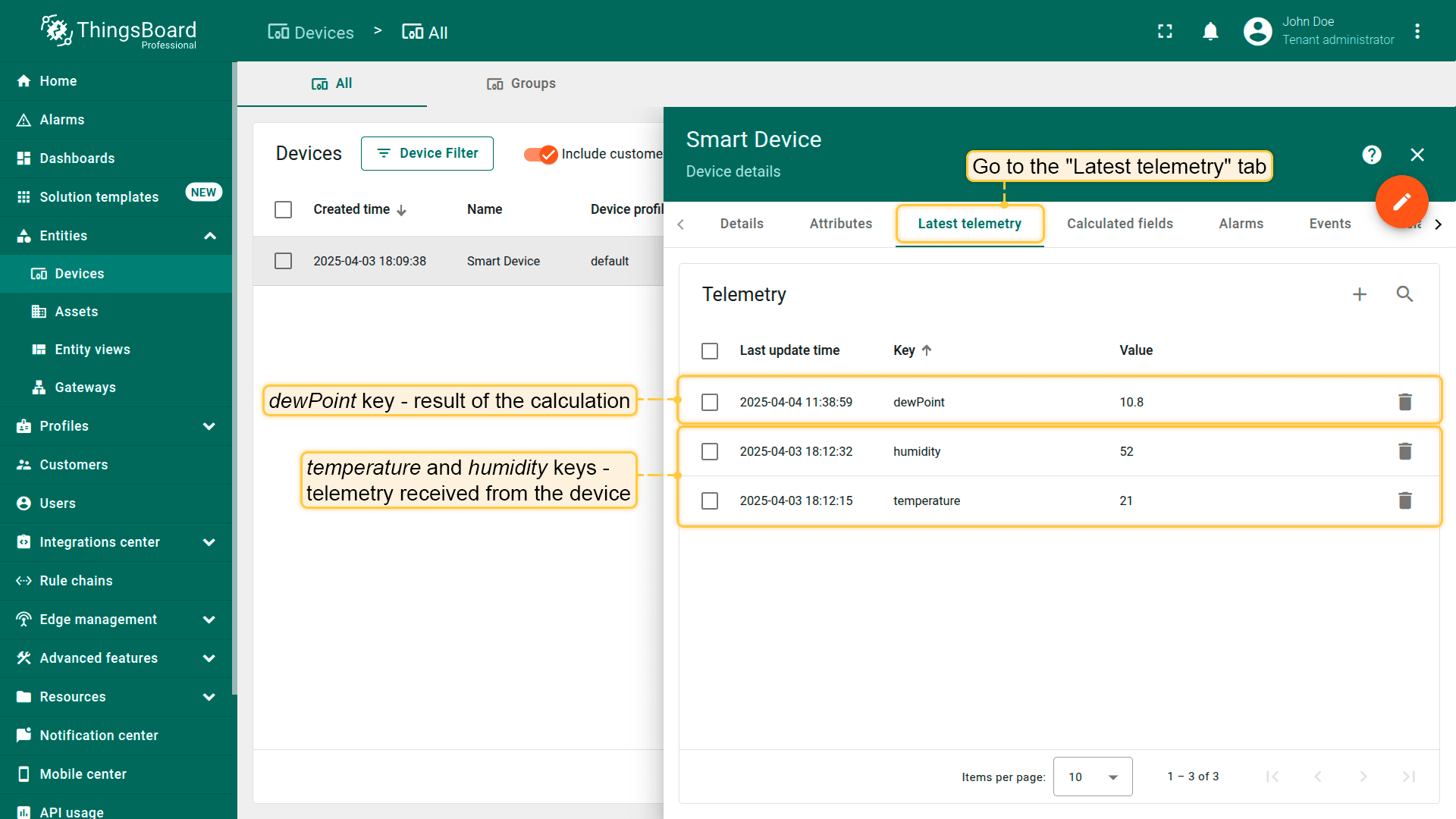Delete the dewPoint telemetry row

[1404, 402]
